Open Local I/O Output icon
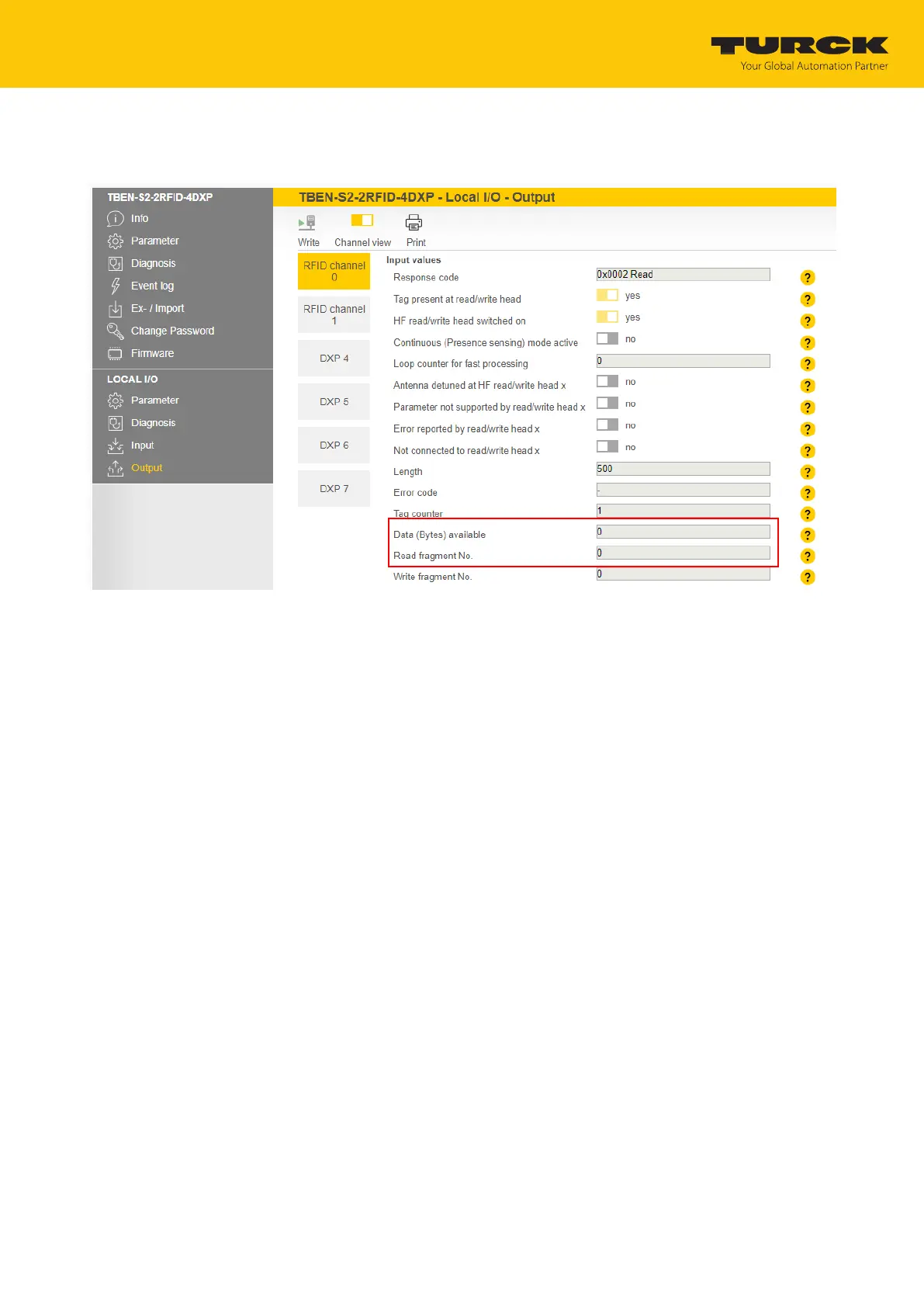This screenshot has width=924, height=1307. [116, 468]
